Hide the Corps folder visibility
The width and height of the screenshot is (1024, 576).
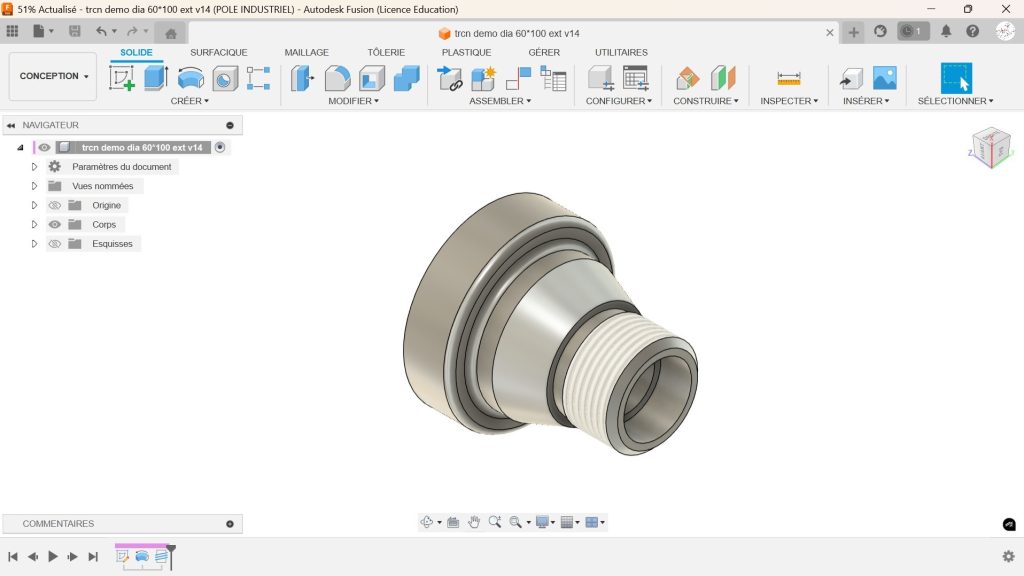pyautogui.click(x=55, y=225)
